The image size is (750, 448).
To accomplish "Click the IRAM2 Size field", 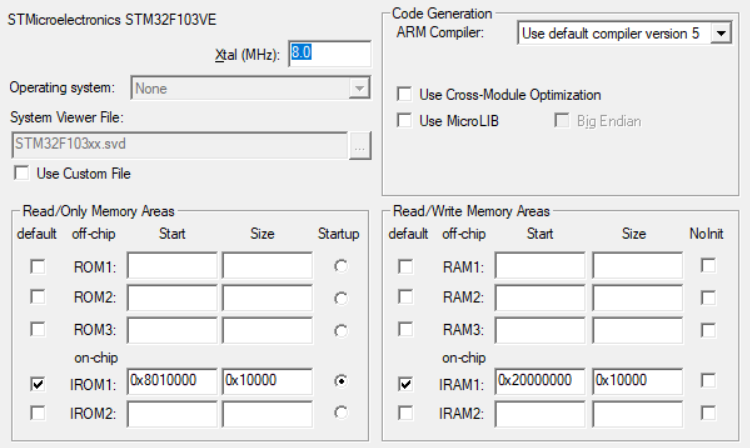I will coord(638,414).
